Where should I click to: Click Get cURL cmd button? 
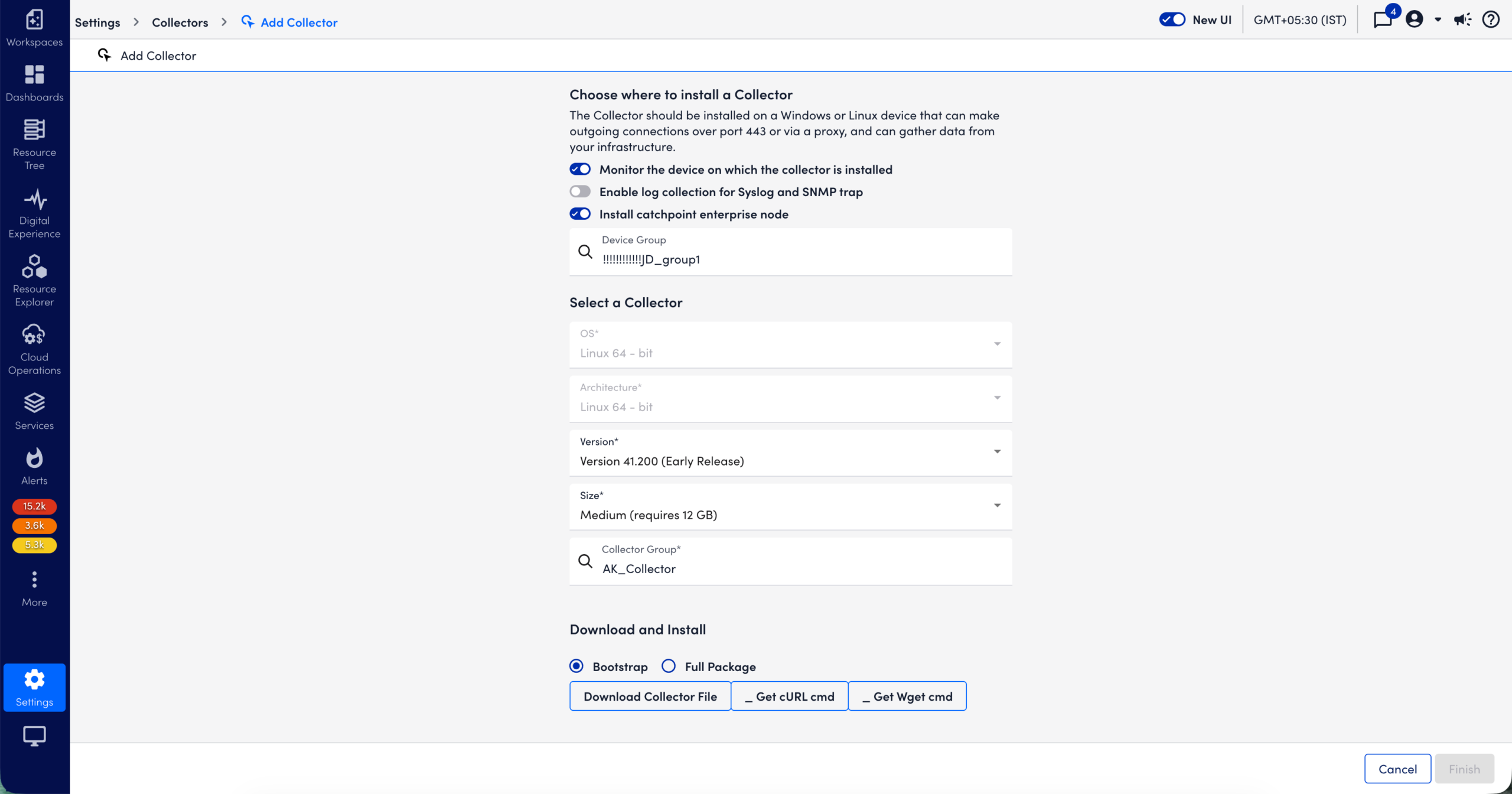[x=790, y=697]
